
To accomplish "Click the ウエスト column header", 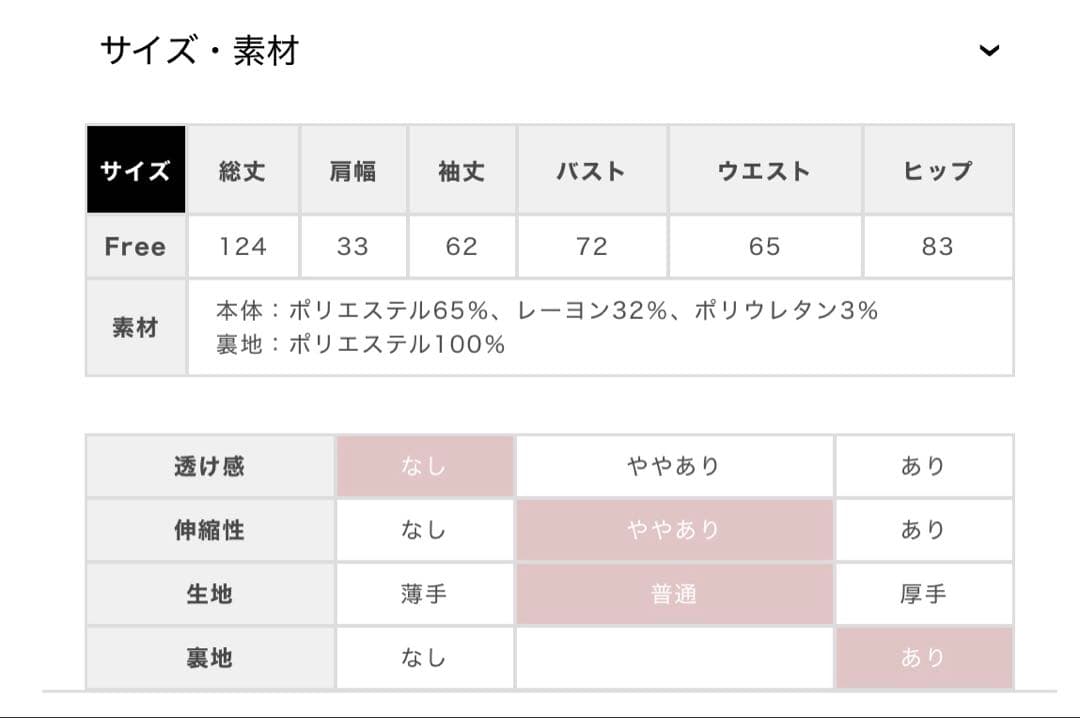I will click(x=766, y=169).
